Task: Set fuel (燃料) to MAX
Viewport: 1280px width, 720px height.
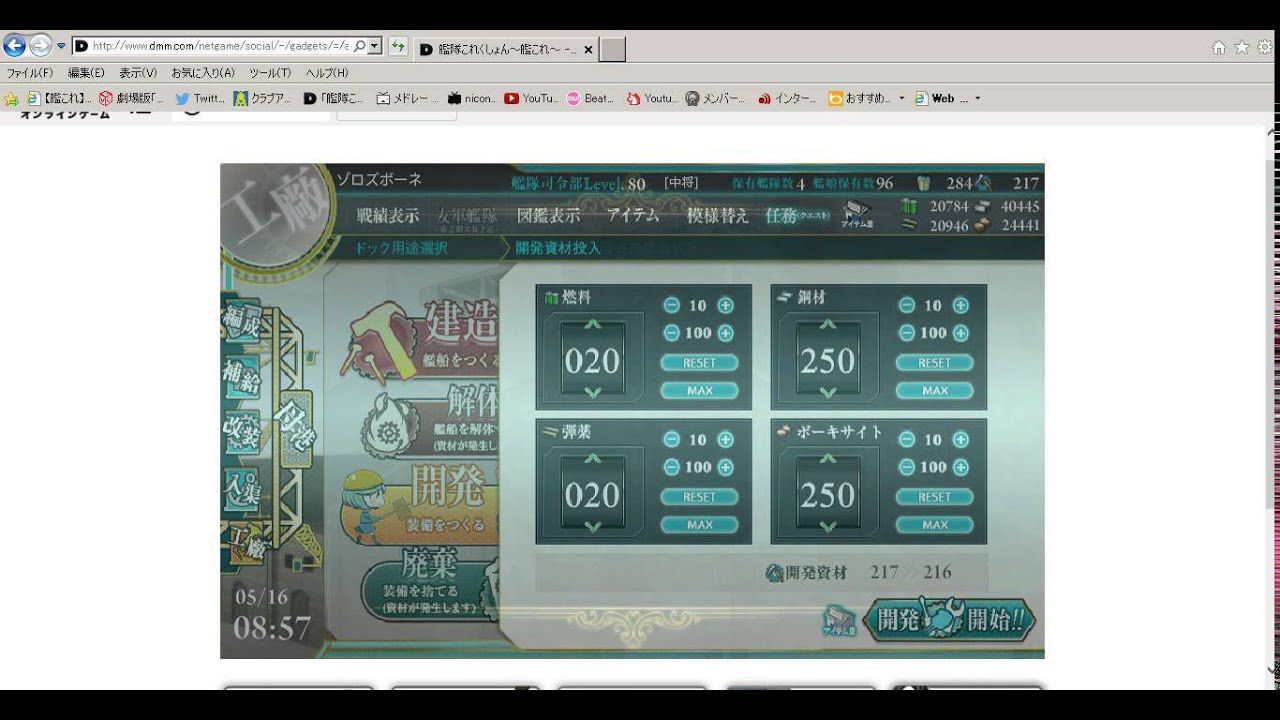Action: click(699, 390)
